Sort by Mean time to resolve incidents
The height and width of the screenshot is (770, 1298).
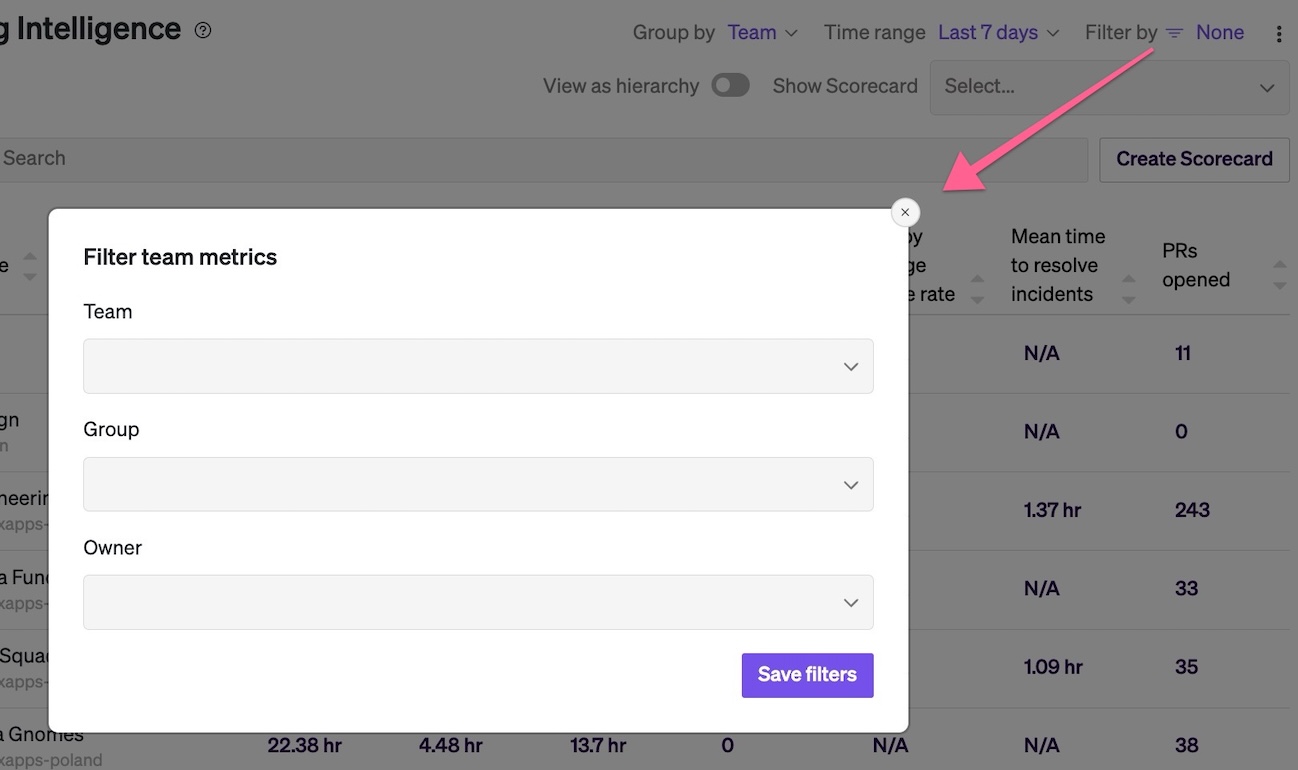pyautogui.click(x=1129, y=289)
